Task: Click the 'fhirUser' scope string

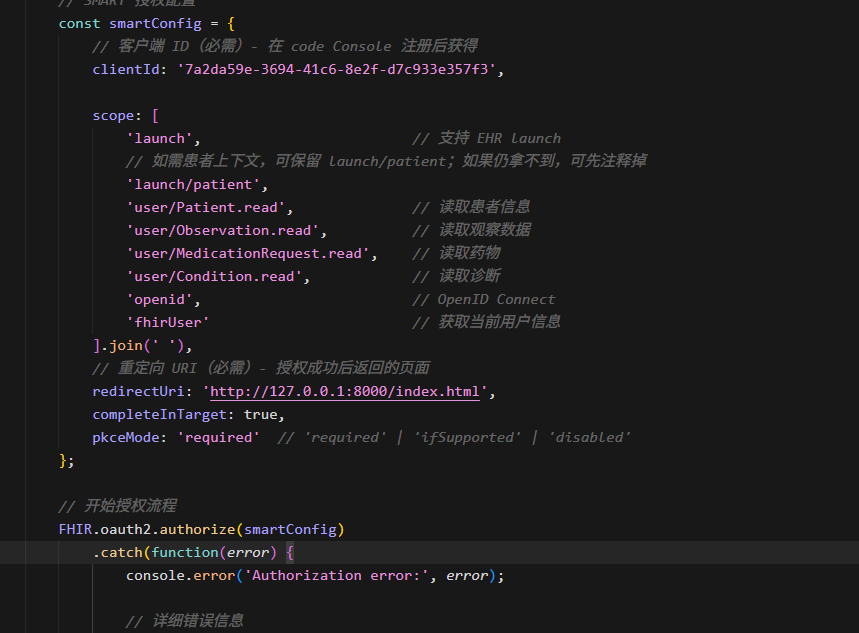Action: click(x=167, y=322)
